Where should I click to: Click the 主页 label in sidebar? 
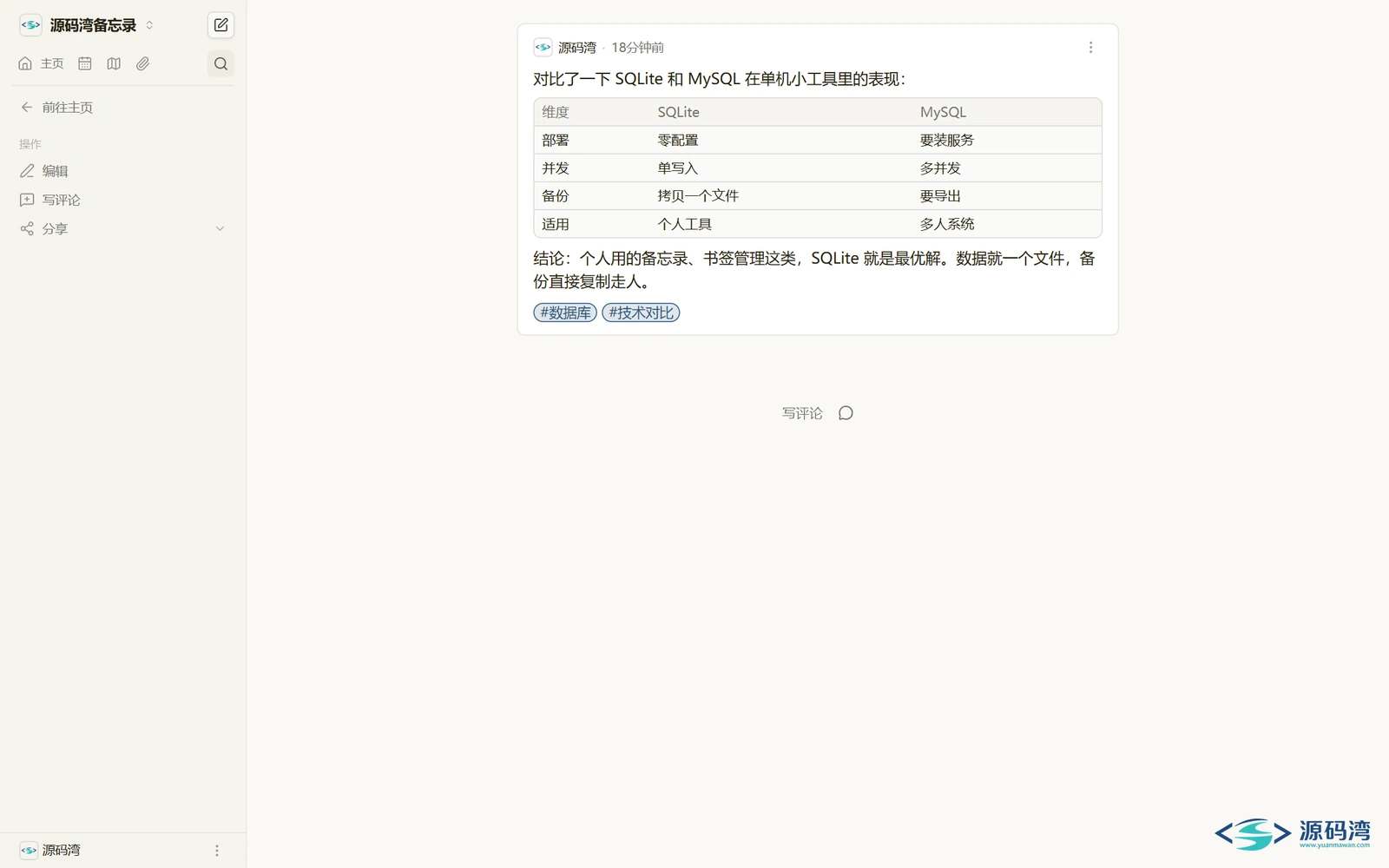pyautogui.click(x=52, y=63)
